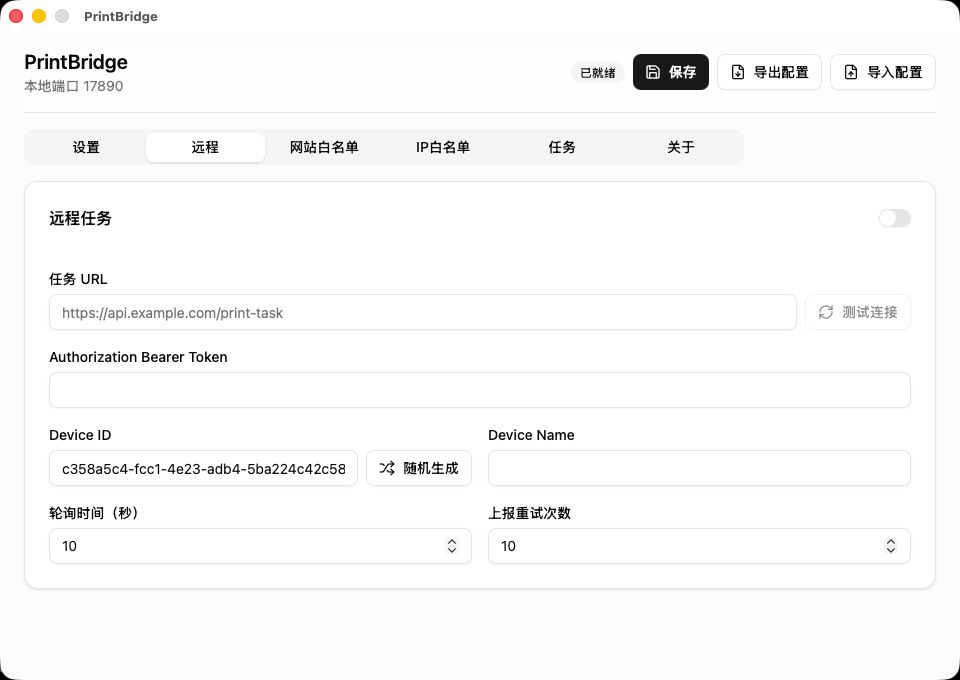Image resolution: width=960 pixels, height=680 pixels.
Task: Enable the 远程任务 toggle switch
Action: click(894, 218)
